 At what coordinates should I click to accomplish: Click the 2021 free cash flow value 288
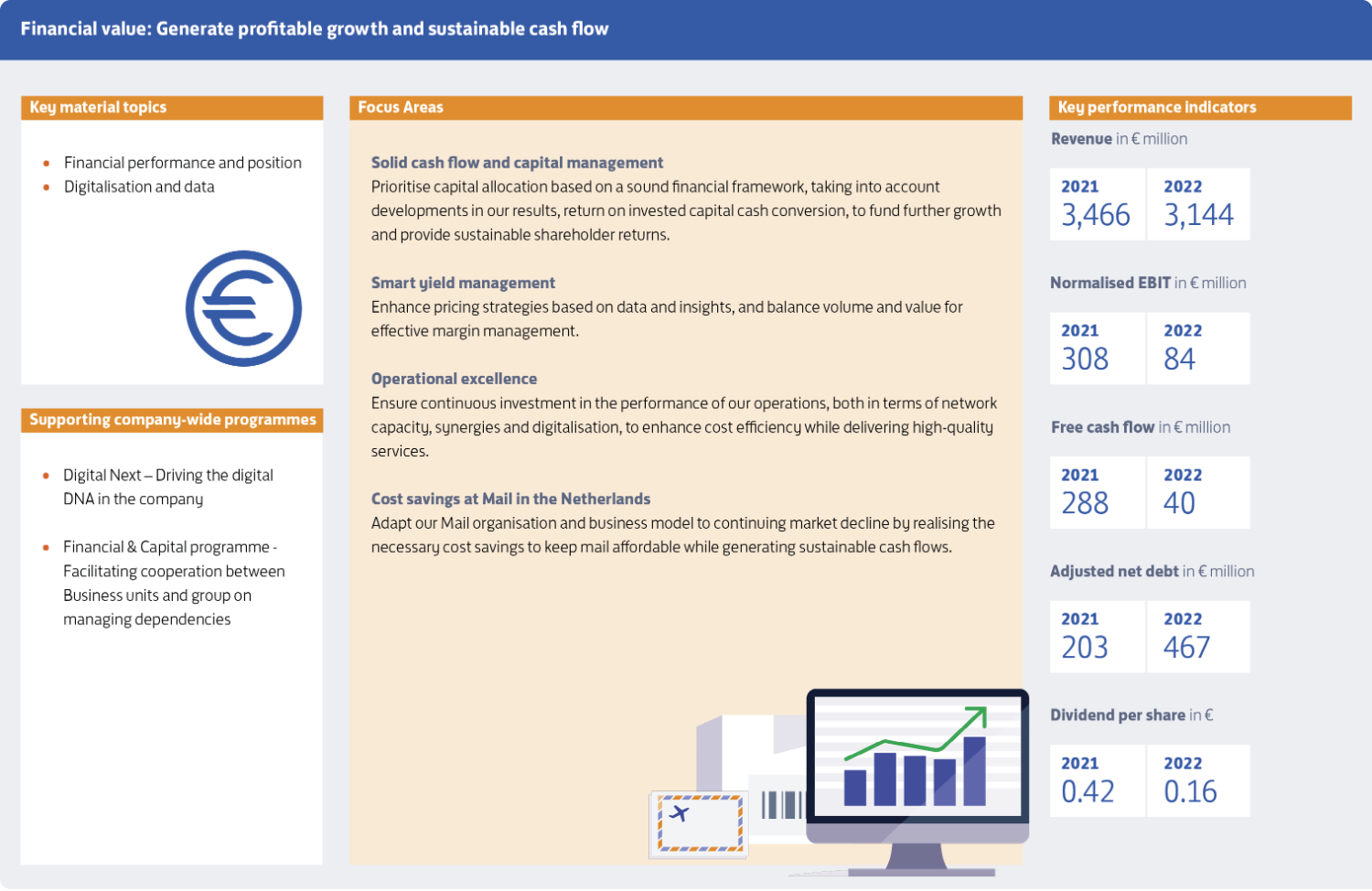(x=1085, y=504)
